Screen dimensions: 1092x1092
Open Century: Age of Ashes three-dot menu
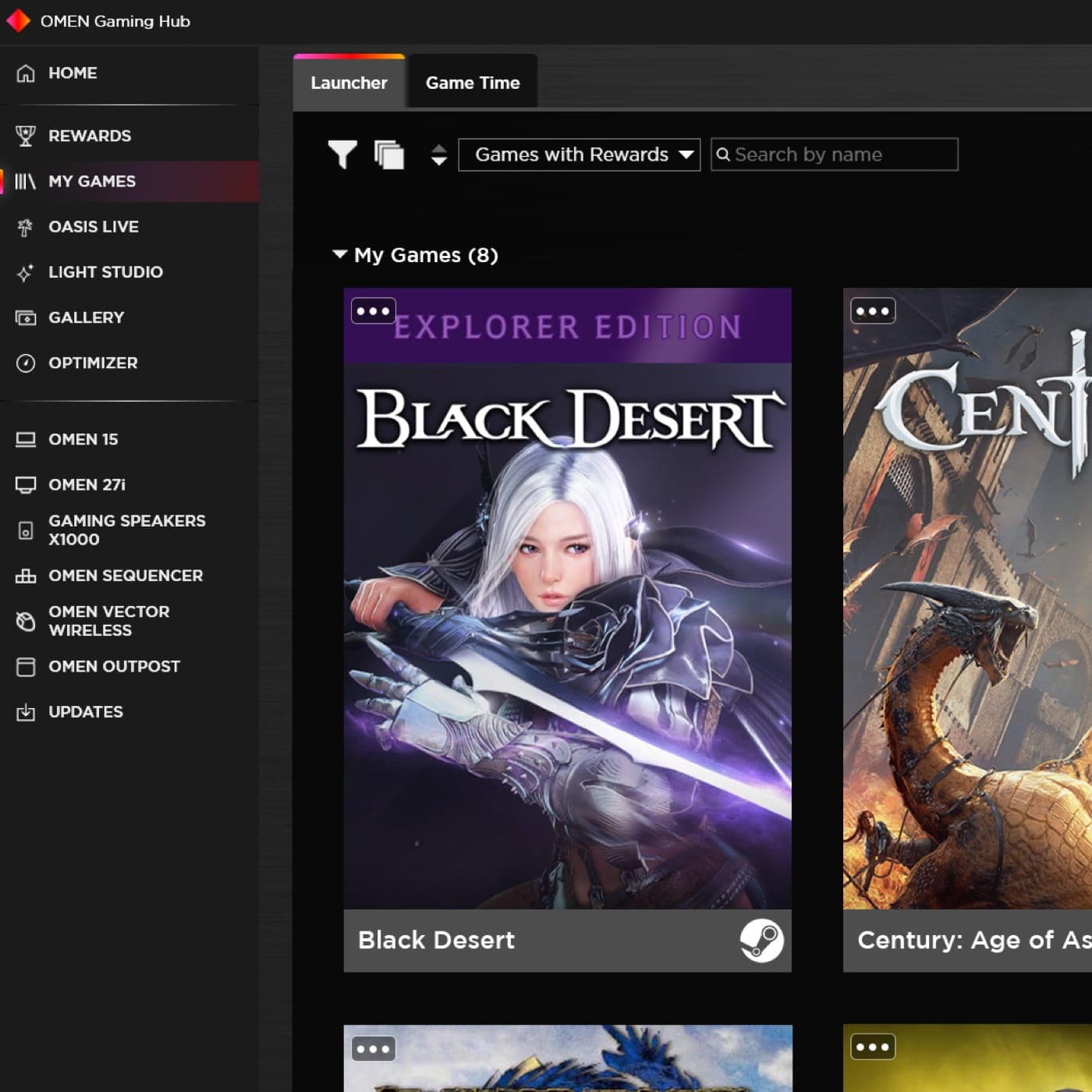pos(872,310)
